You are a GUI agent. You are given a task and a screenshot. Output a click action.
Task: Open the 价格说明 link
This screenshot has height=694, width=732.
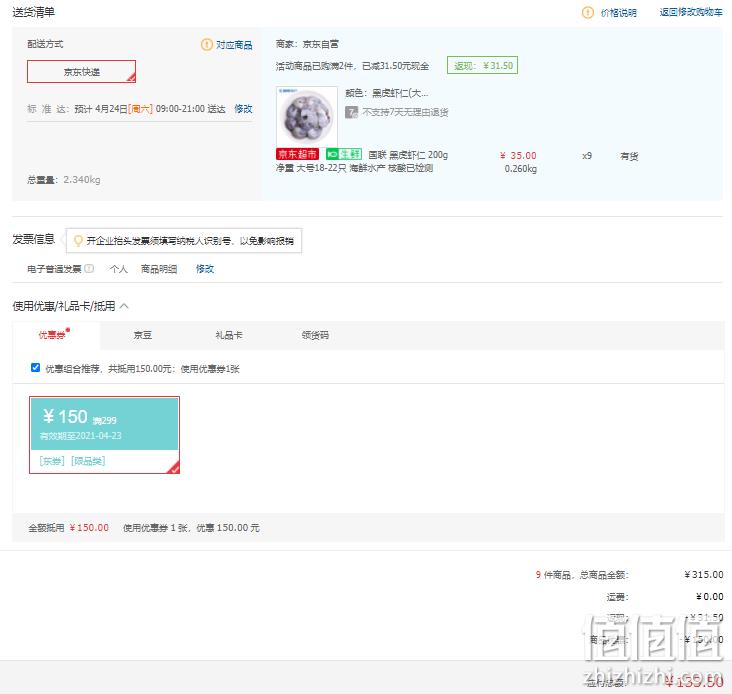pyautogui.click(x=618, y=13)
